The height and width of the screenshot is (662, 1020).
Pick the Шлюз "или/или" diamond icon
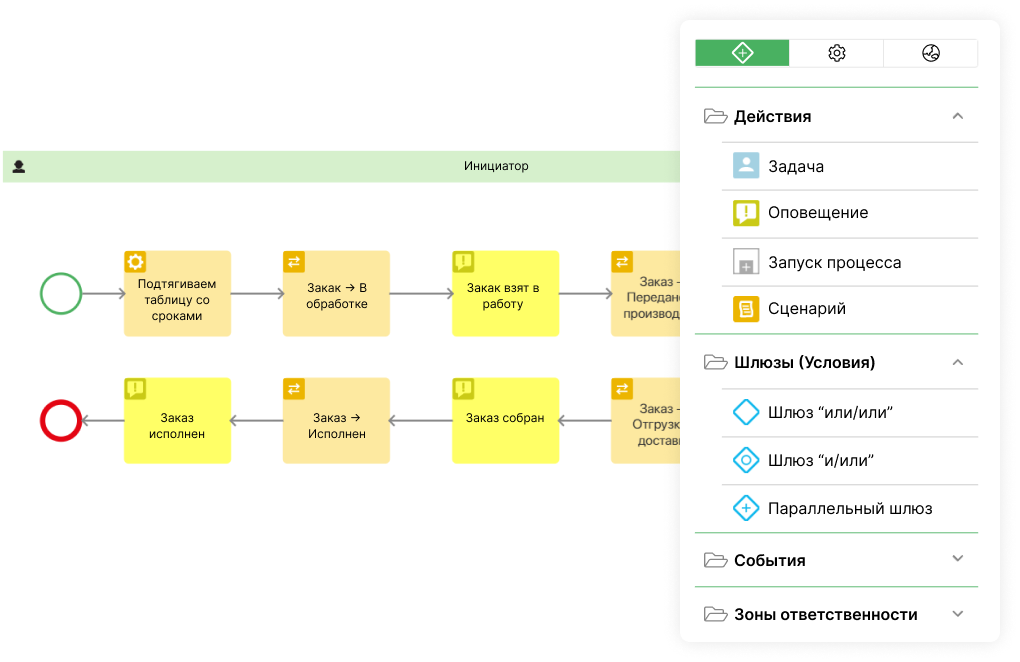point(746,412)
